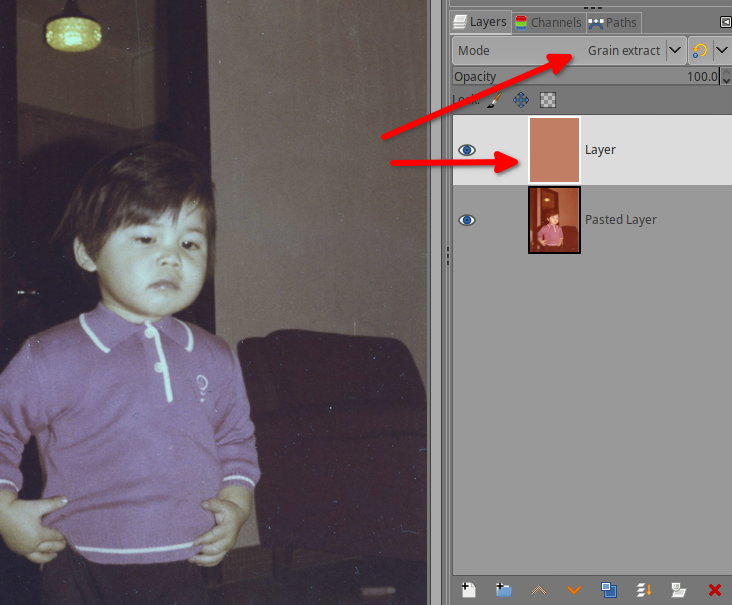Add a layer mask icon

point(678,590)
